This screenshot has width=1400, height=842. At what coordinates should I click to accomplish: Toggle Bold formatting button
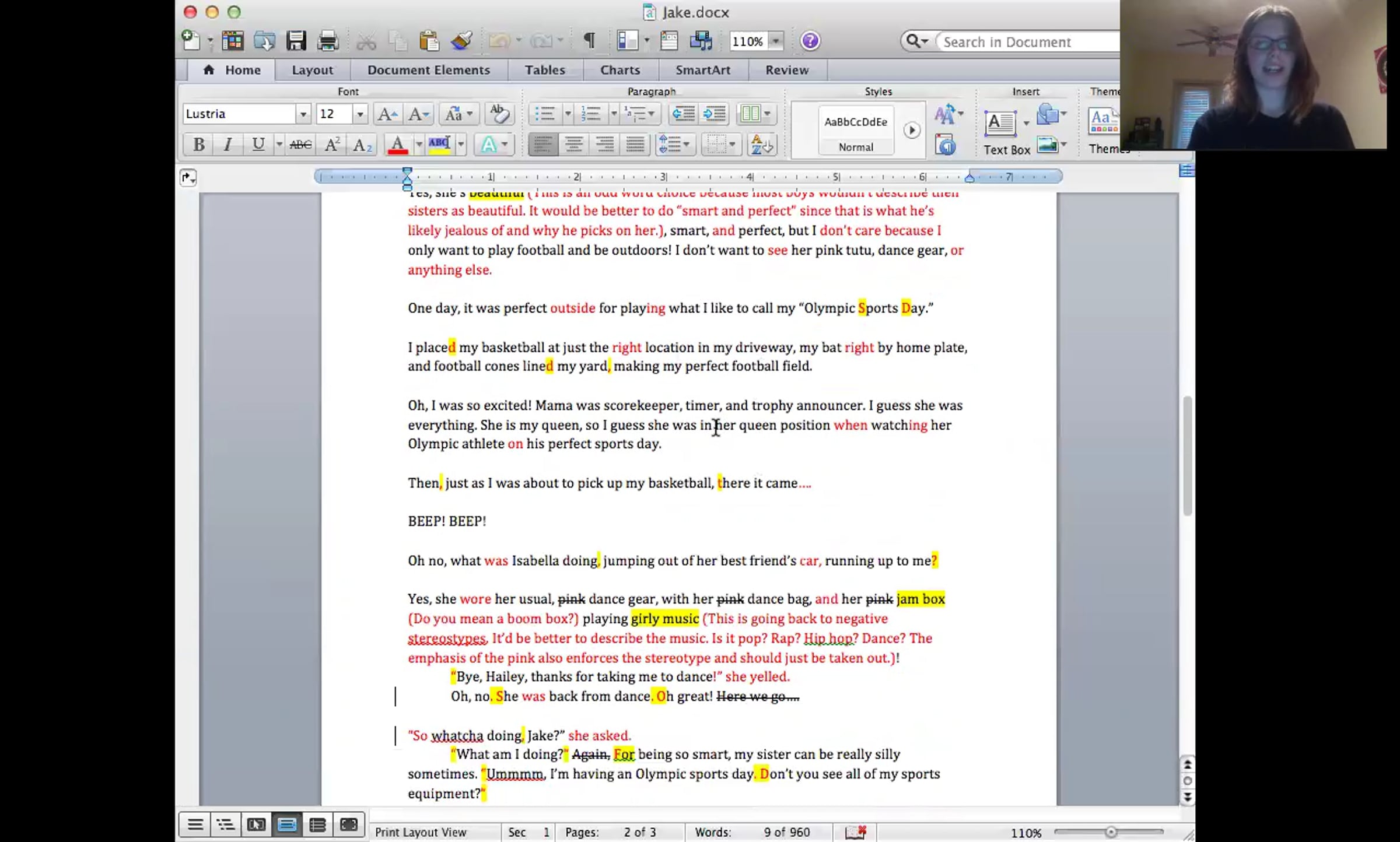pos(198,145)
